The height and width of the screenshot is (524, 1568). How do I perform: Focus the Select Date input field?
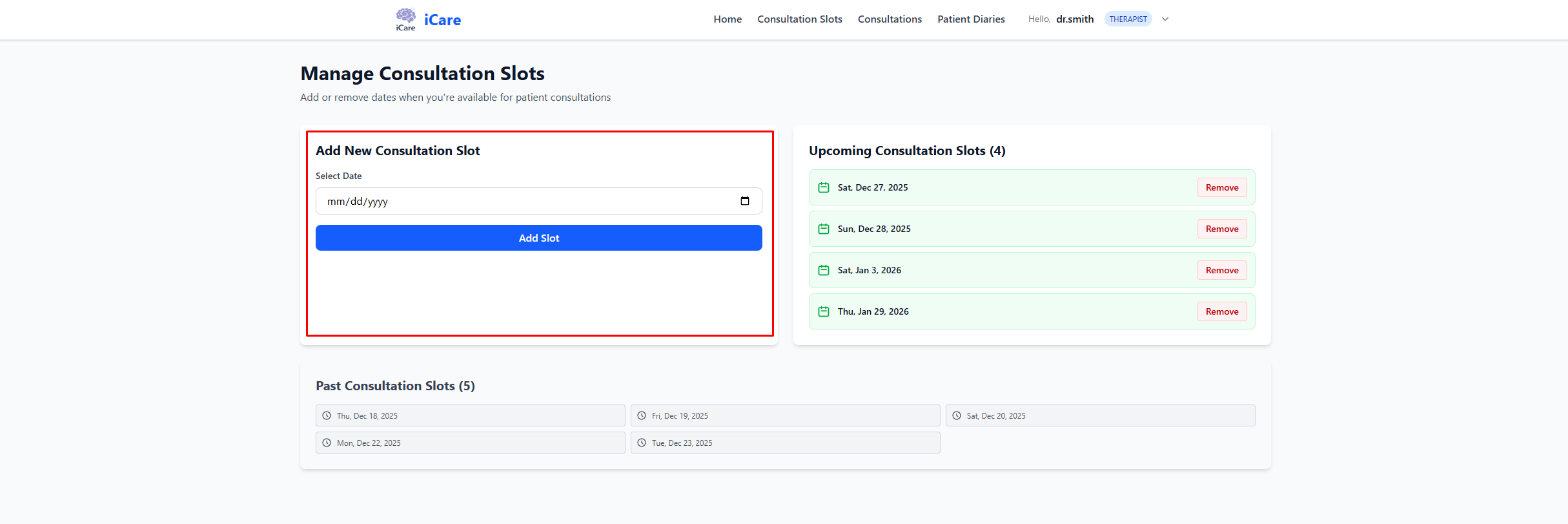pos(516,201)
